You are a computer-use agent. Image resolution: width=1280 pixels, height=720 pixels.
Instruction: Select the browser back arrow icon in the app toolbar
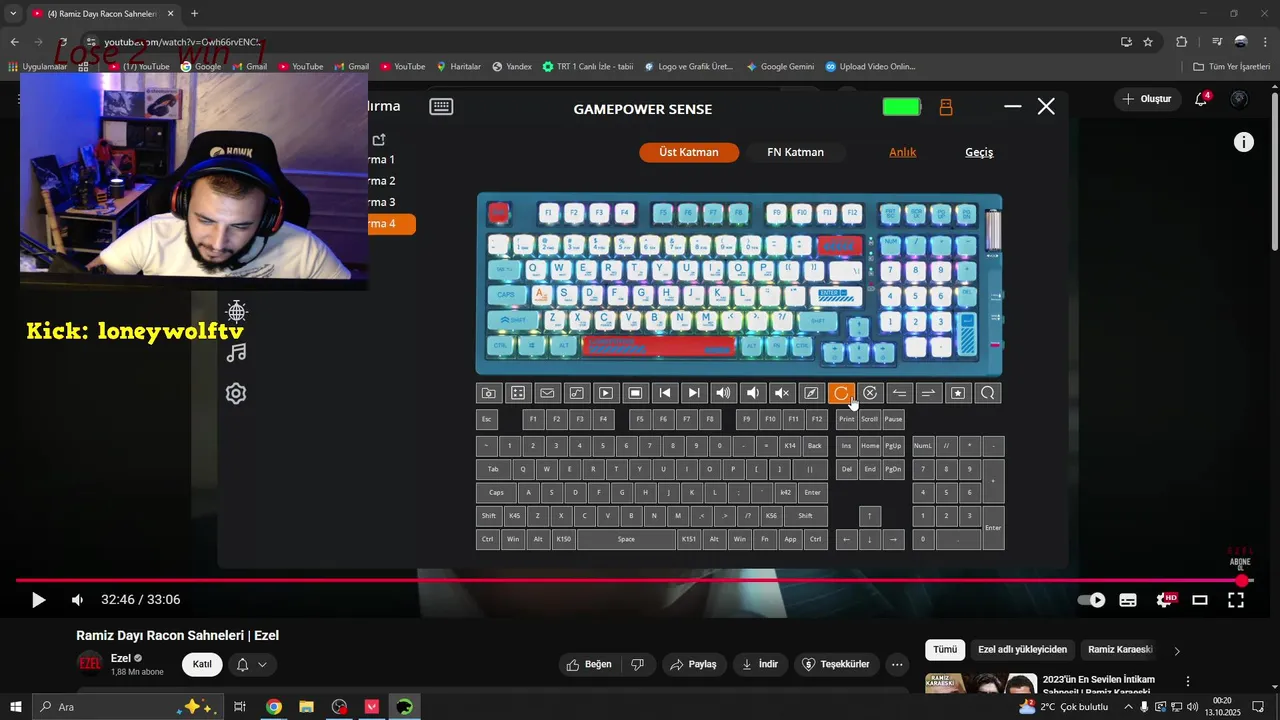[900, 393]
